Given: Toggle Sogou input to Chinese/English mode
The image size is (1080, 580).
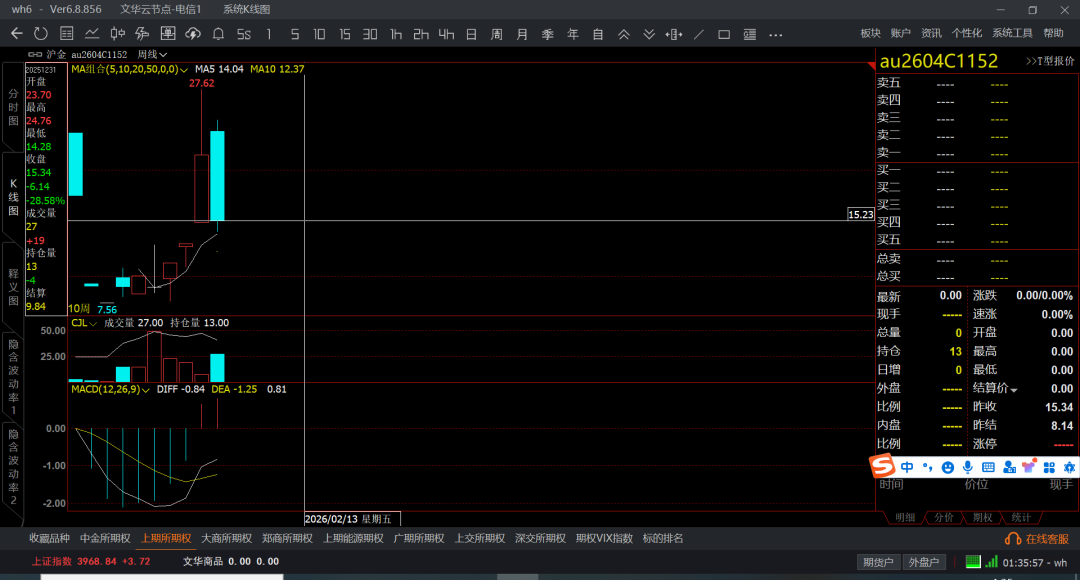Looking at the screenshot, I should [907, 467].
